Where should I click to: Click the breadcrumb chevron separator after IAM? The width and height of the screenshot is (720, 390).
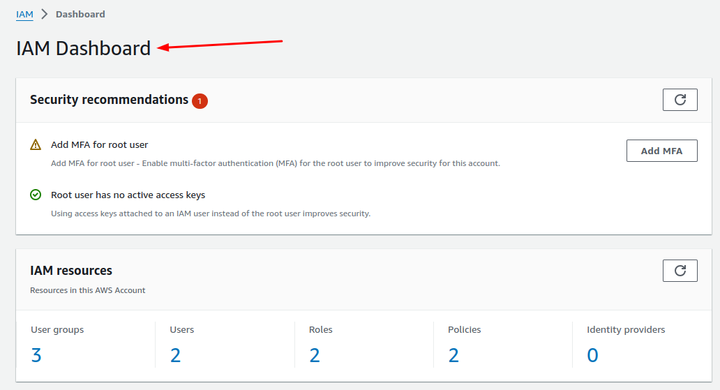tap(45, 14)
